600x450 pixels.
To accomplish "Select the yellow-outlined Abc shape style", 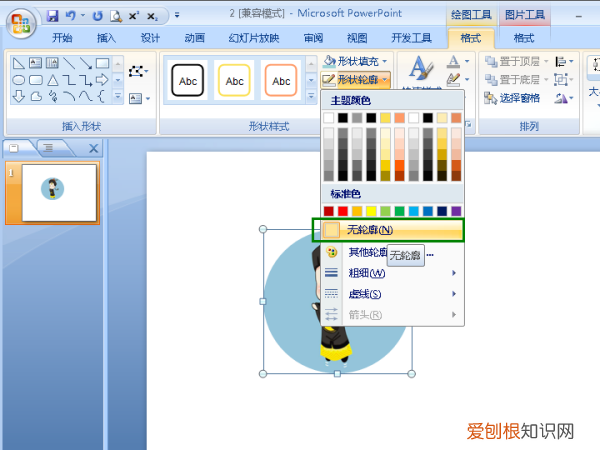I will point(235,80).
